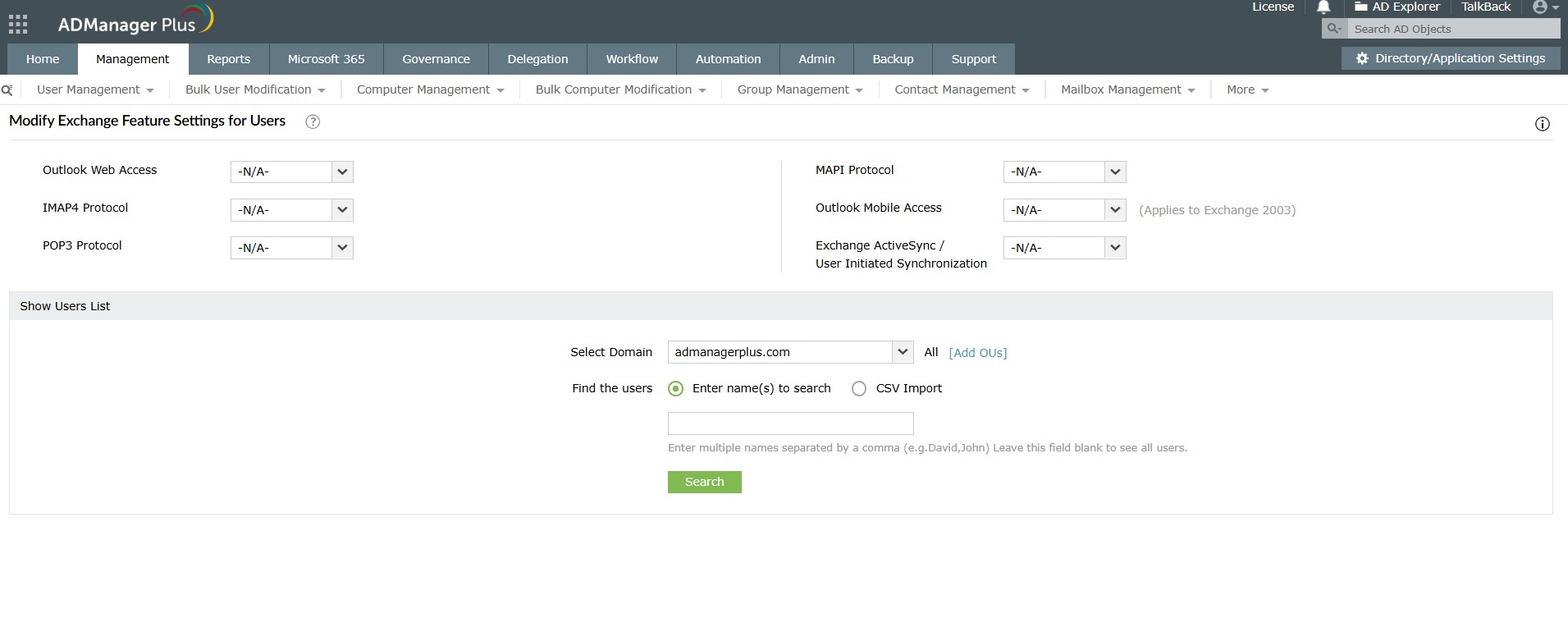Open the Backup tab
1568x618 pixels.
(893, 59)
